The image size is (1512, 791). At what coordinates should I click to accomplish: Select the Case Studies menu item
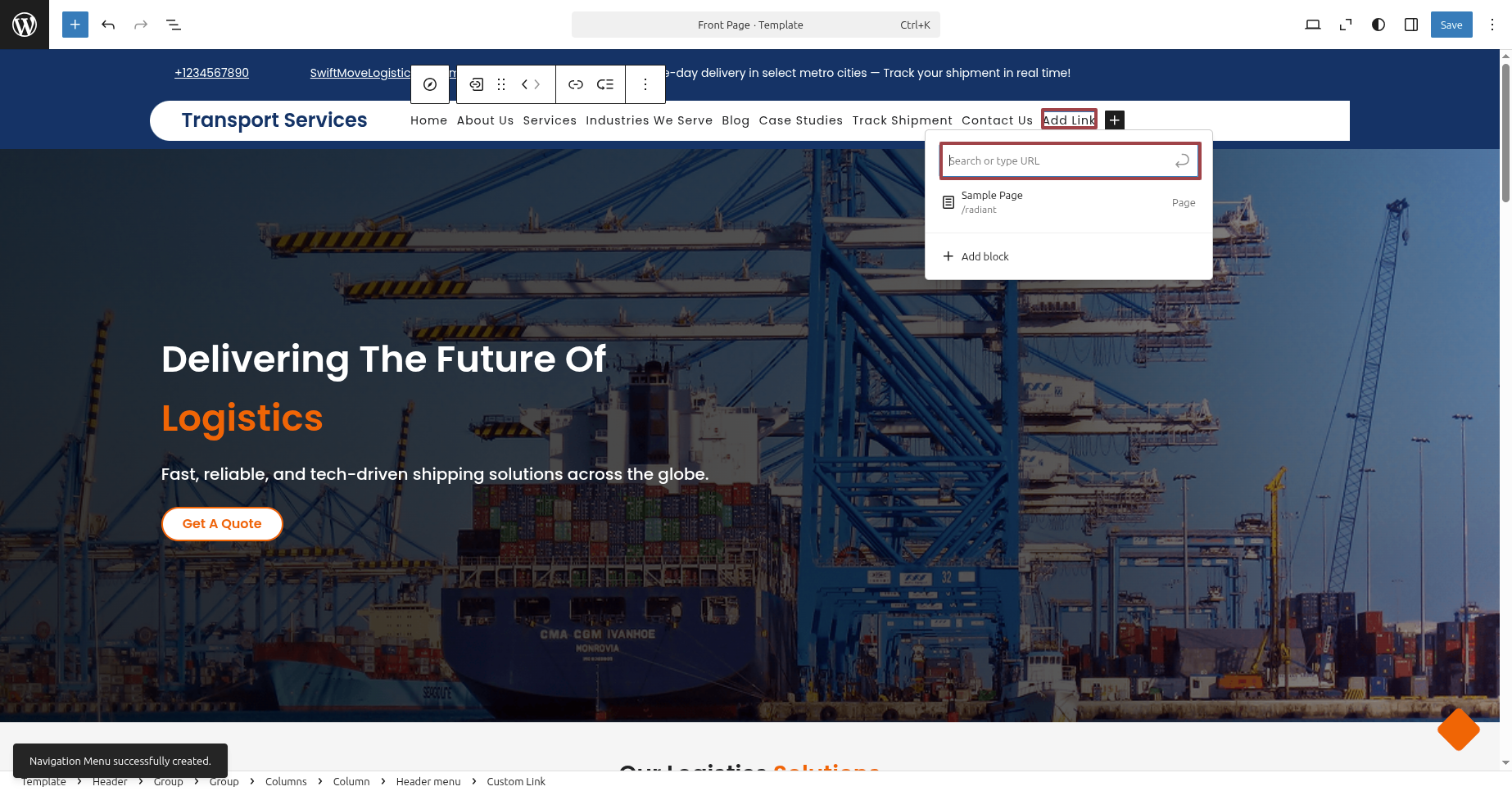click(801, 120)
